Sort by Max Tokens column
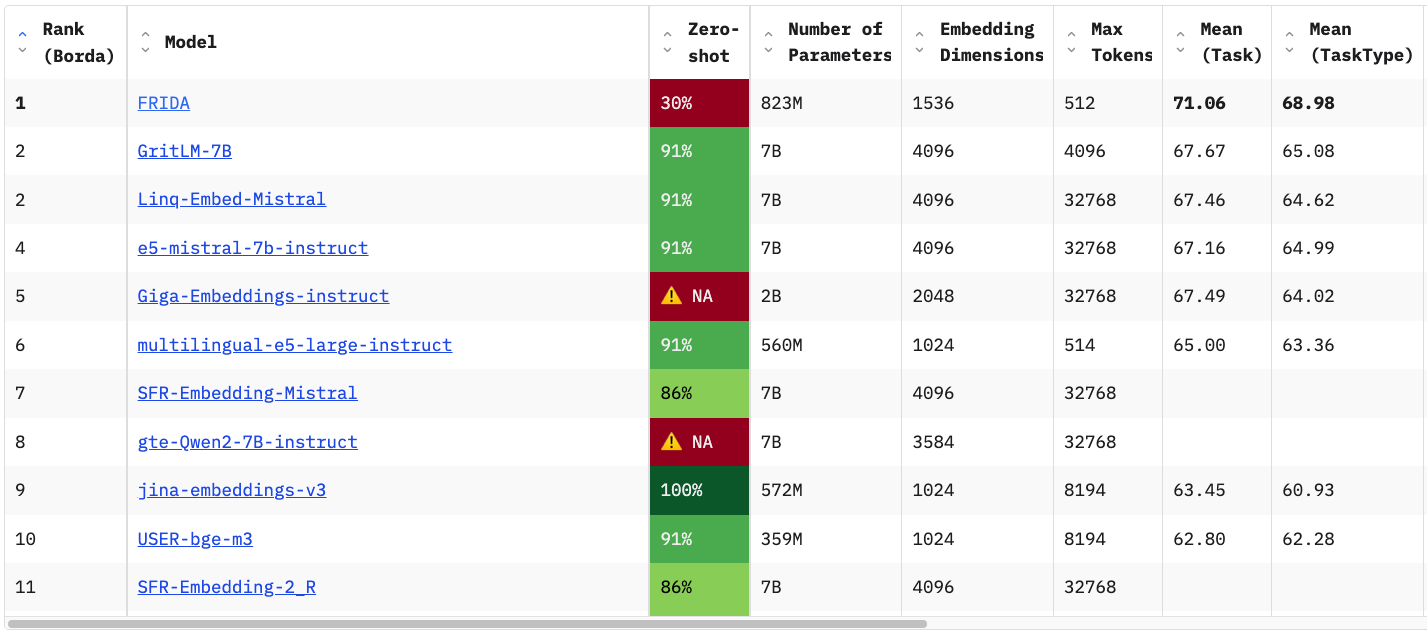The height and width of the screenshot is (630, 1427). (x=1071, y=42)
